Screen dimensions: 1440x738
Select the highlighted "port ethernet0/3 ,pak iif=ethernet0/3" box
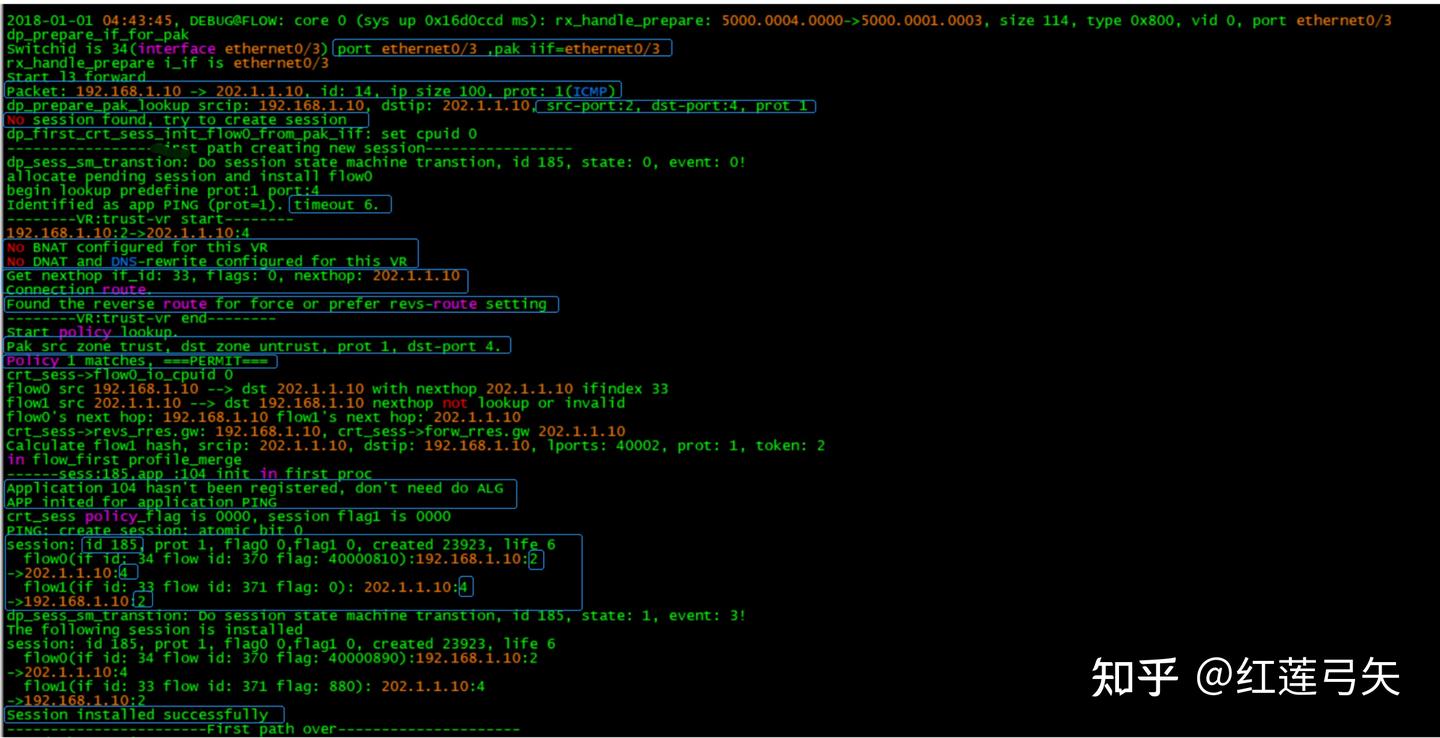[503, 48]
